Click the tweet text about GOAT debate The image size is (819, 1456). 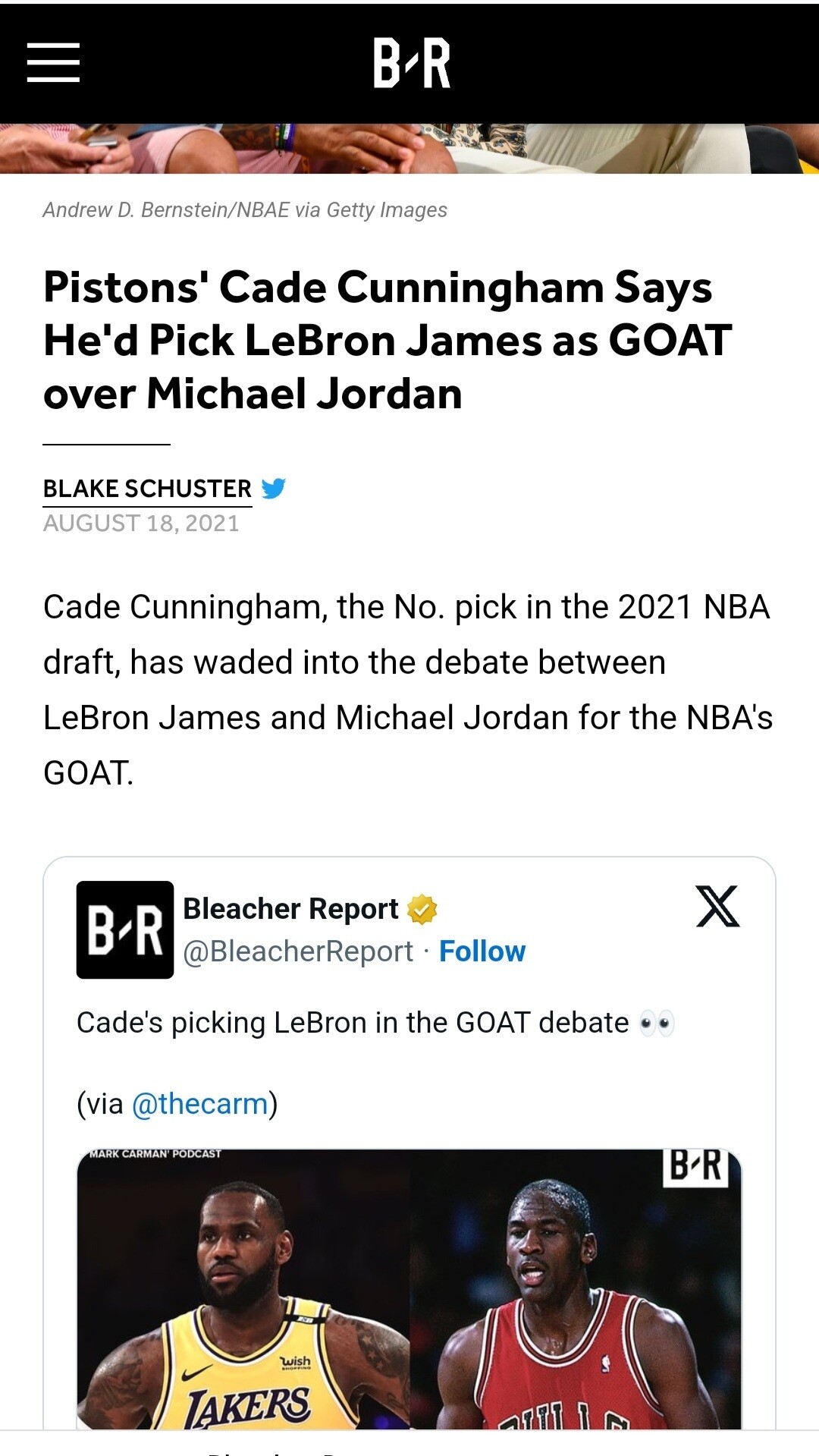353,1023
